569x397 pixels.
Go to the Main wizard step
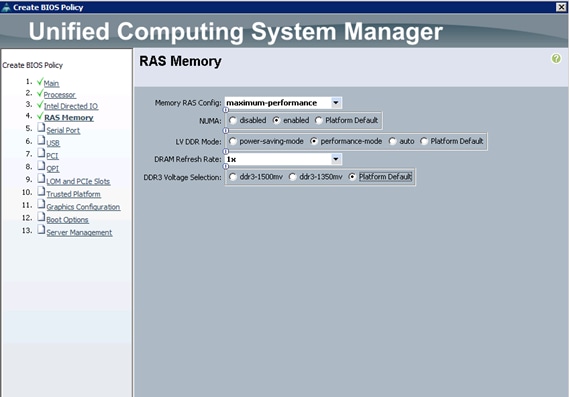pyautogui.click(x=51, y=83)
